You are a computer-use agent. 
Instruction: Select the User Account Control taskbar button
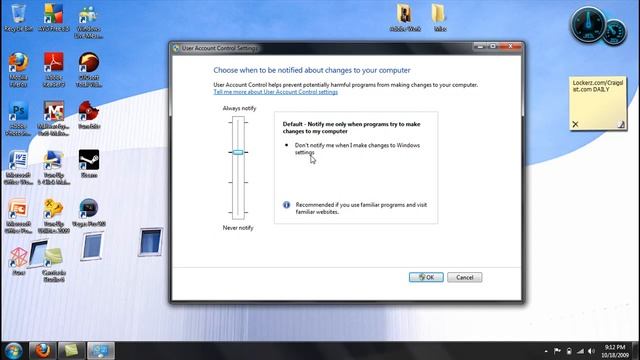click(x=100, y=351)
